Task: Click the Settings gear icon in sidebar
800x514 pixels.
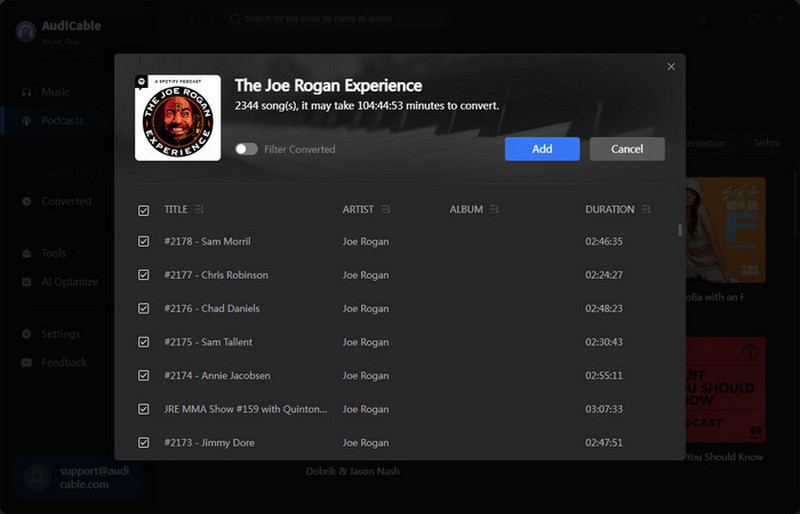Action: 26,334
